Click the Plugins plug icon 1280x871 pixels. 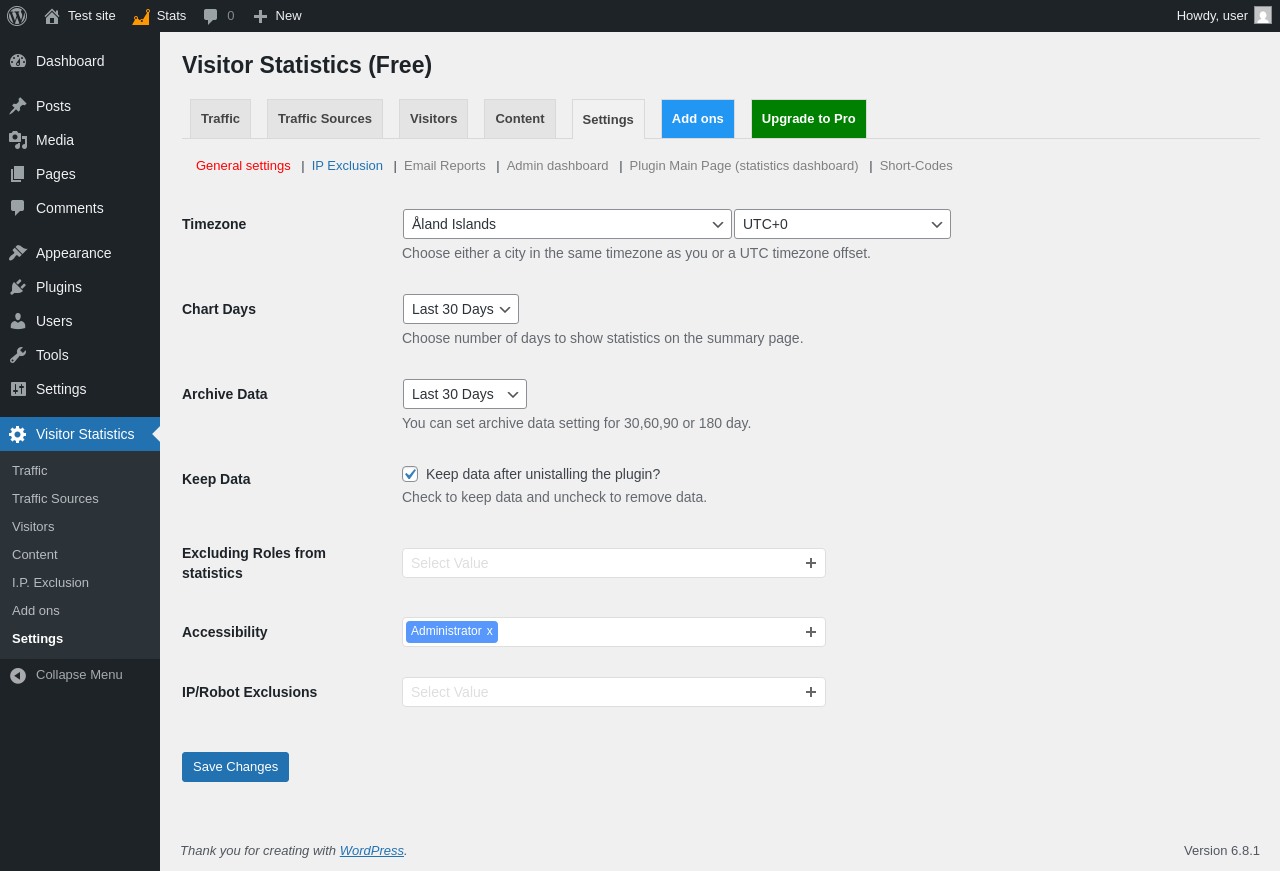point(18,287)
